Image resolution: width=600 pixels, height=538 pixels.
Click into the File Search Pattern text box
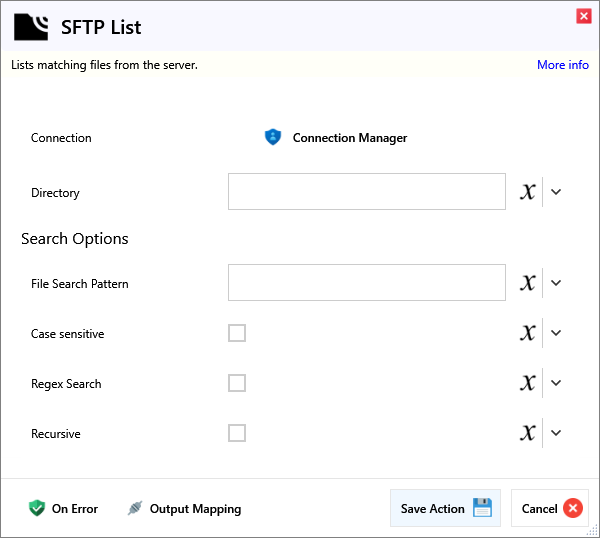tap(366, 283)
